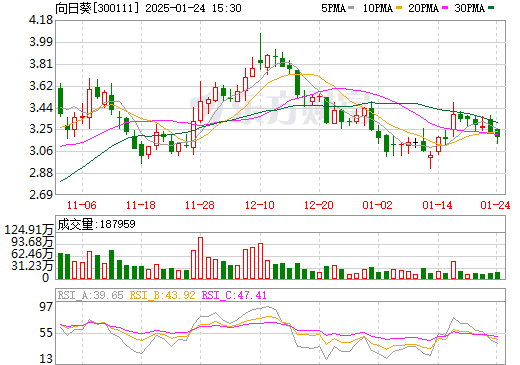Click the 124.91万 volume axis label
The height and width of the screenshot is (365, 520).
click(29, 230)
